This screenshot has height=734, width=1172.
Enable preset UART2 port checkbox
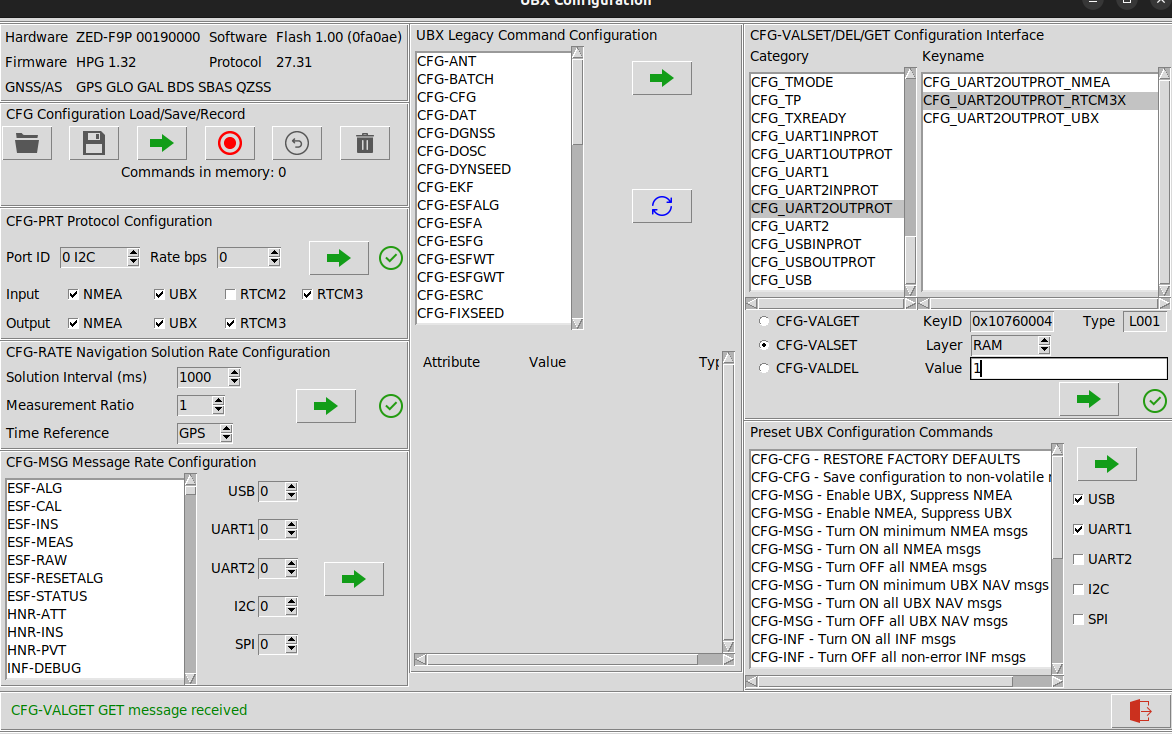pyautogui.click(x=1079, y=559)
